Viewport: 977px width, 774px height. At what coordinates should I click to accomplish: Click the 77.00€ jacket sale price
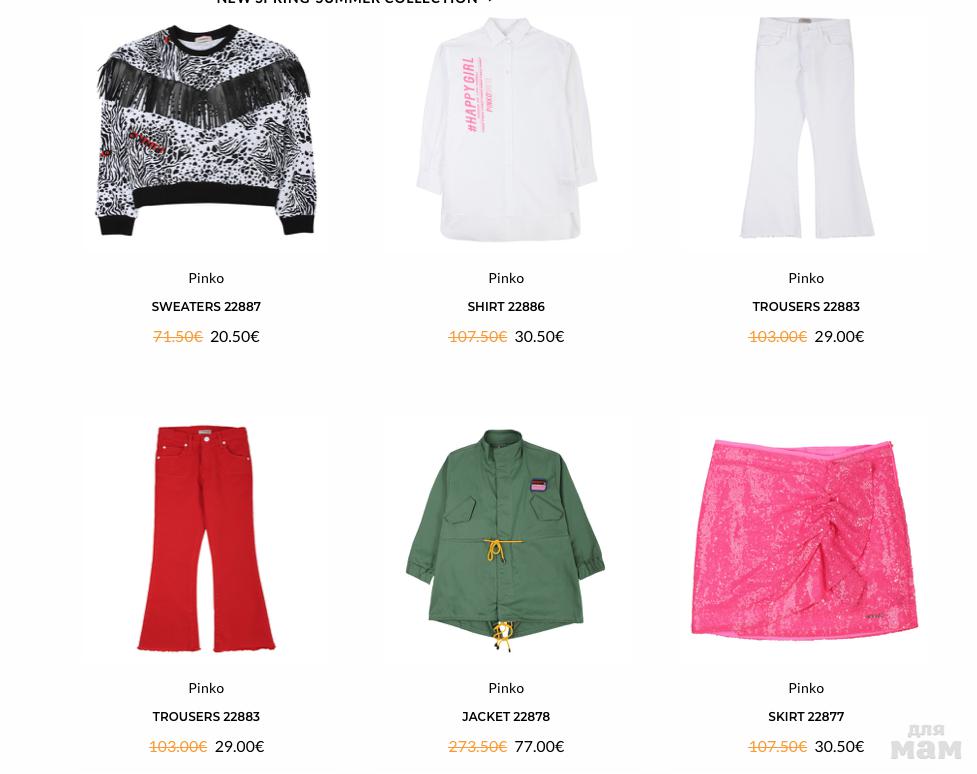tap(540, 747)
